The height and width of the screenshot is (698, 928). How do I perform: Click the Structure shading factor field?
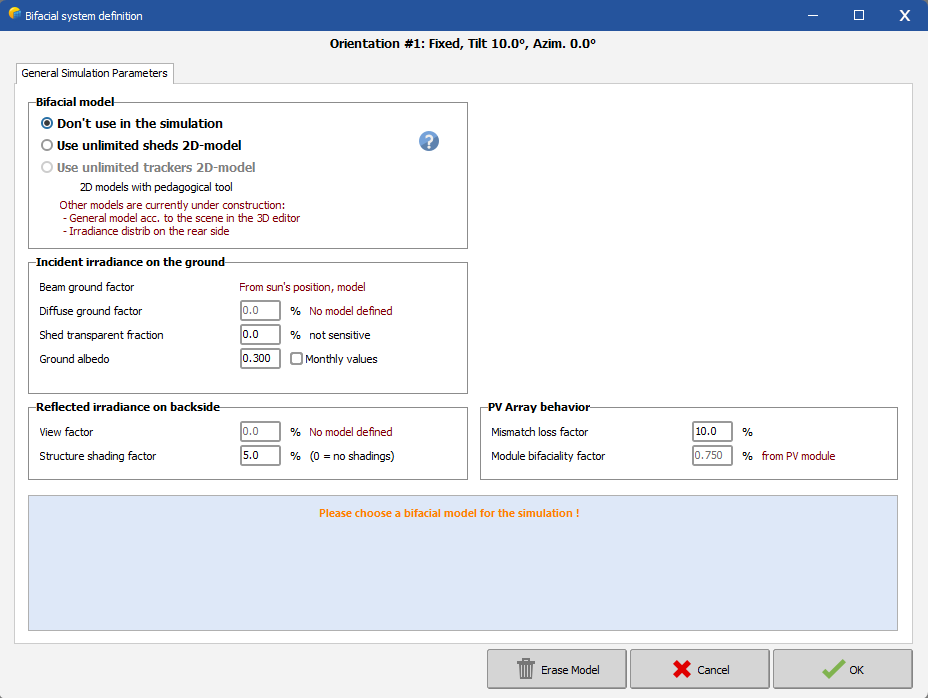coord(260,456)
